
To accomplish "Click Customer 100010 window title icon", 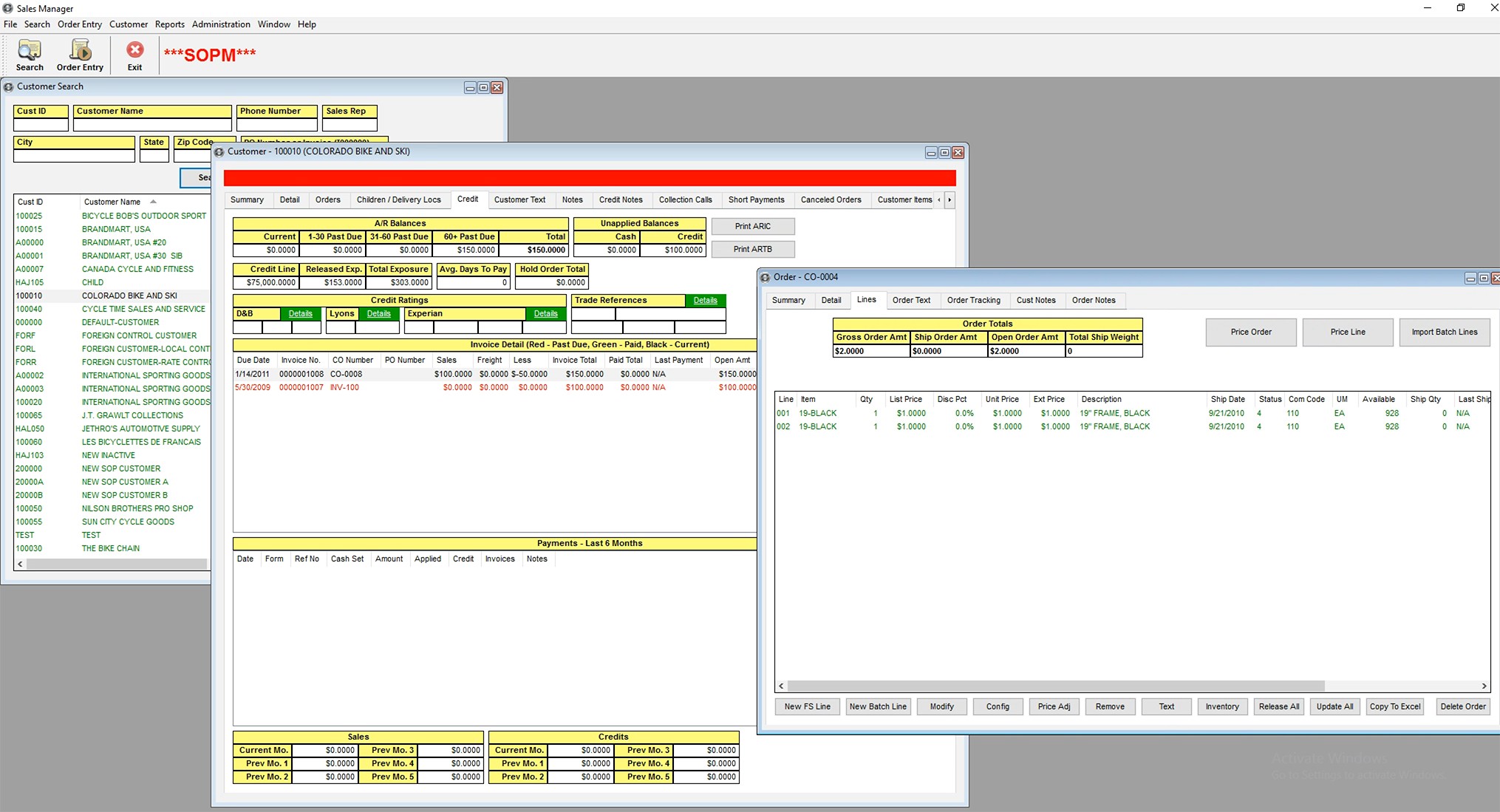I will click(x=219, y=152).
